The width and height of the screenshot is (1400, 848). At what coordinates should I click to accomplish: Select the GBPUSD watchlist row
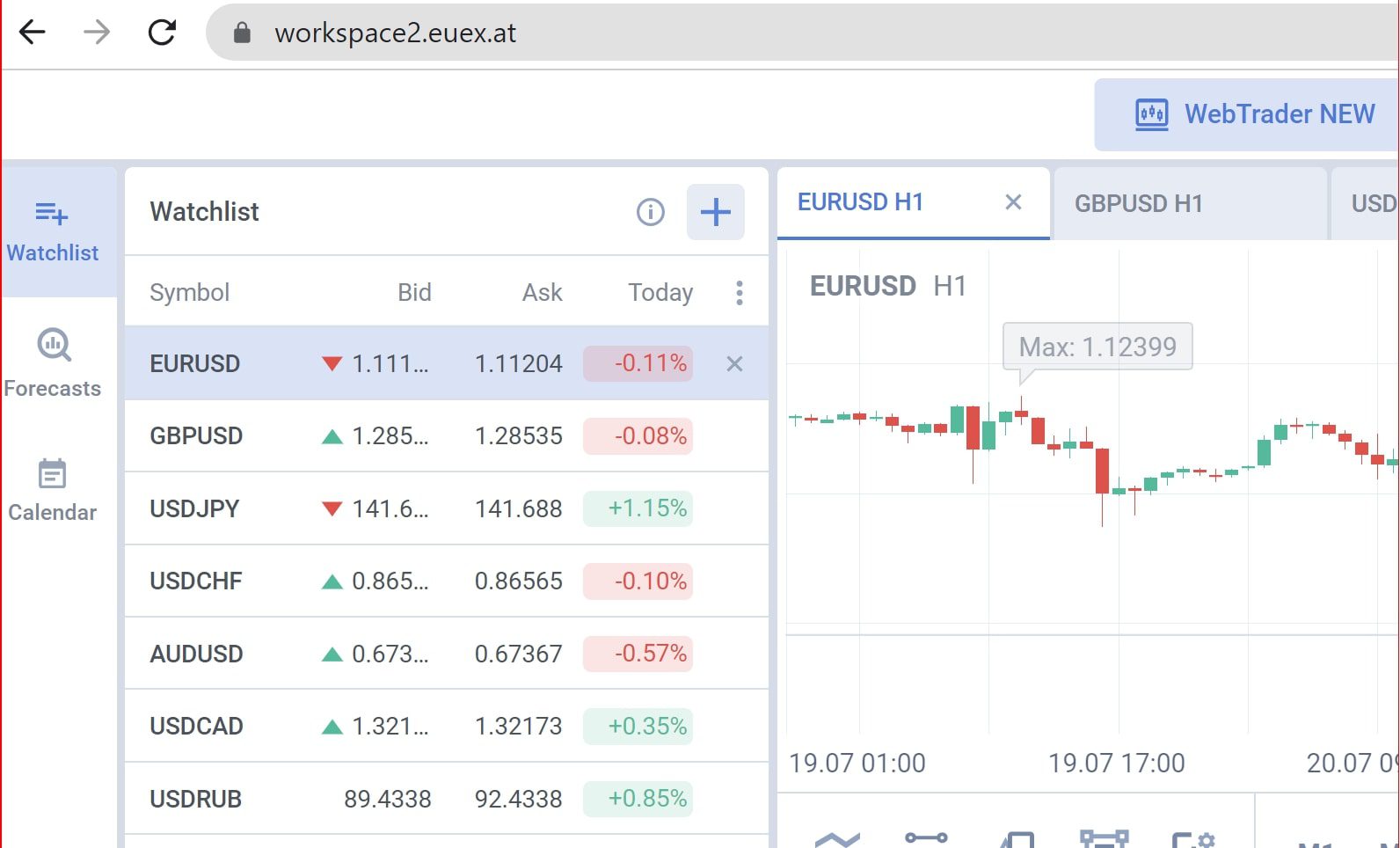coord(447,436)
